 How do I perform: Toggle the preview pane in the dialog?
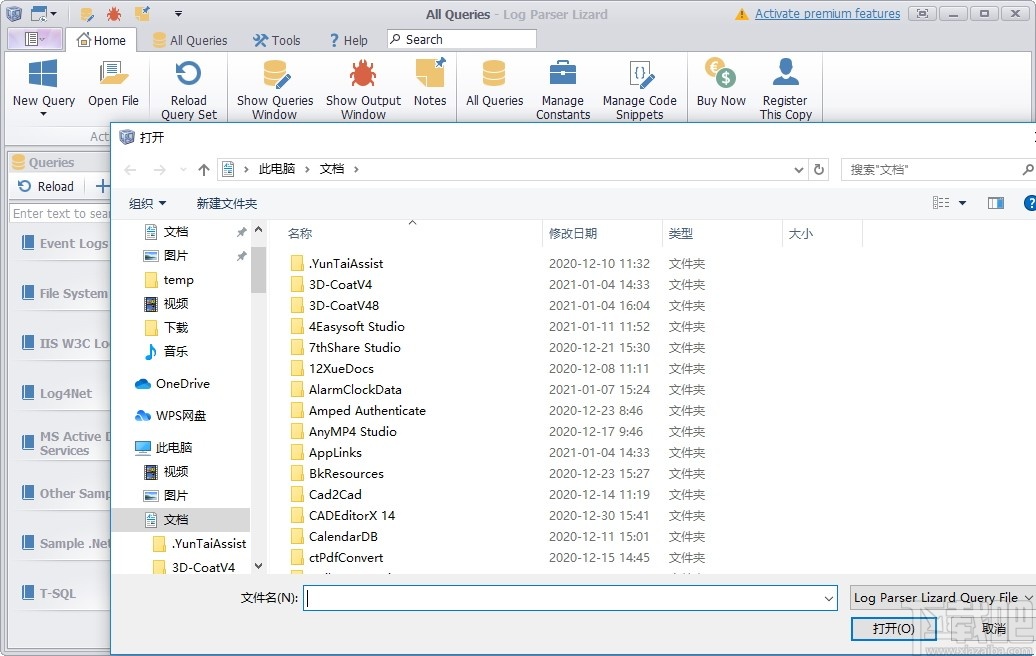tap(995, 202)
